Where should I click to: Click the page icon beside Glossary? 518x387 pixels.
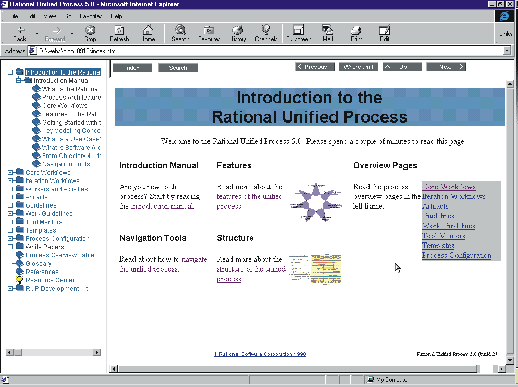(x=20, y=263)
